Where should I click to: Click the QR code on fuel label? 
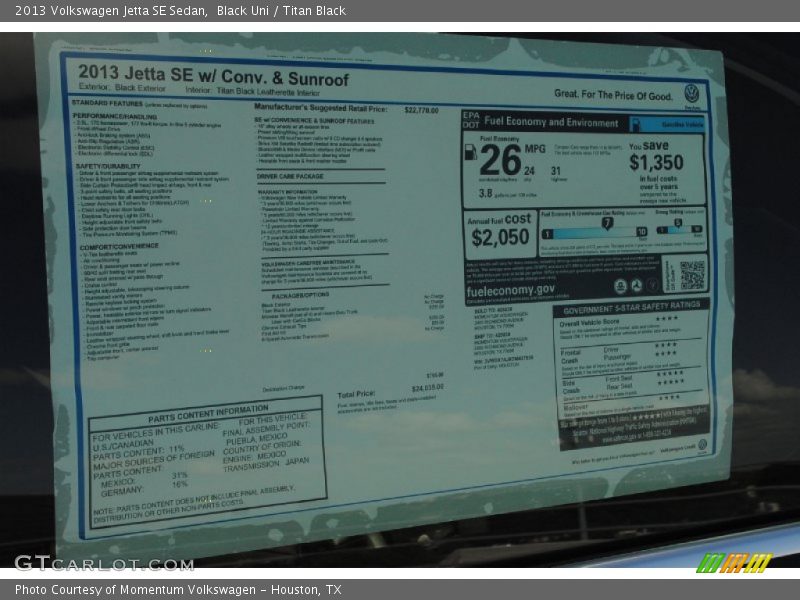(x=691, y=275)
